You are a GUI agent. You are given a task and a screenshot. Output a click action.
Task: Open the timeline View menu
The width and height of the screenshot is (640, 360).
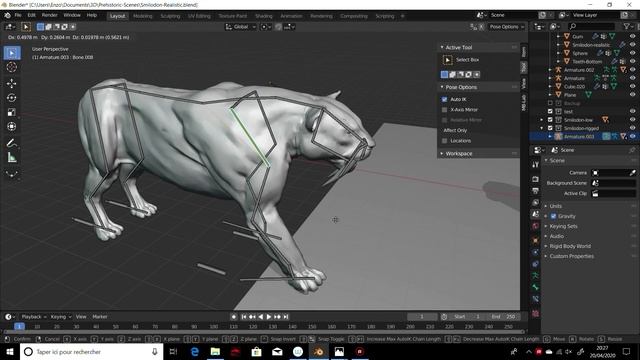[81, 317]
